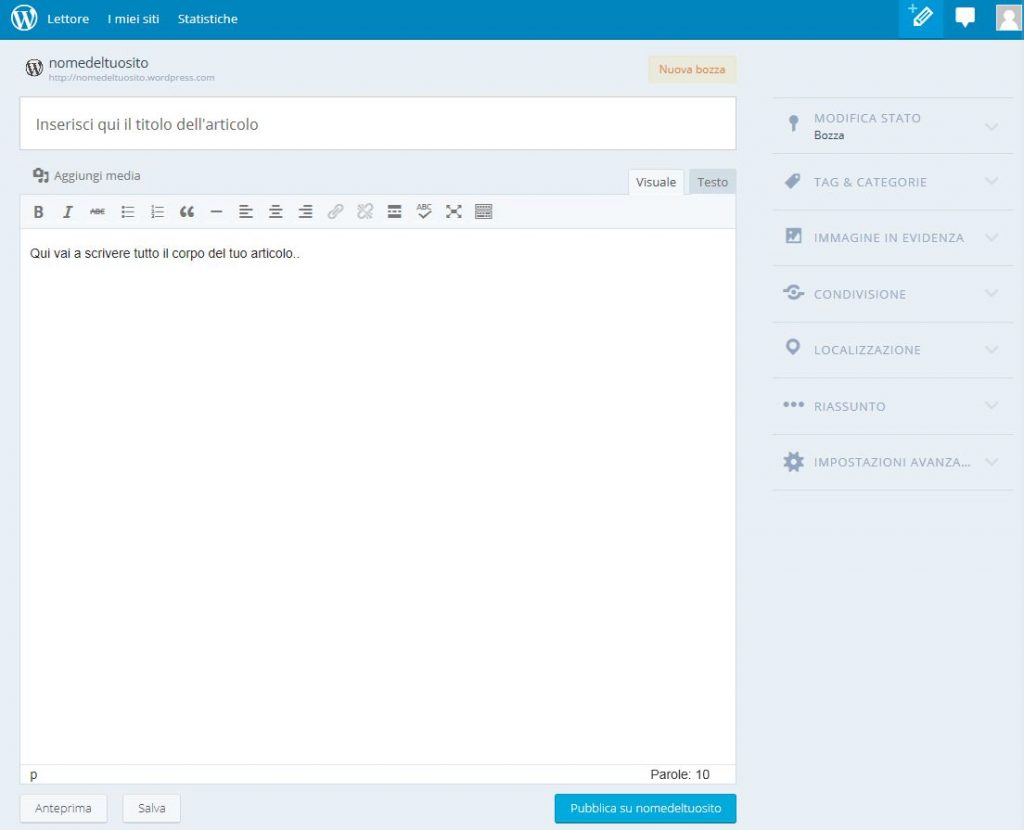Click the Nuova bozza badge
Image resolution: width=1024 pixels, height=830 pixels.
[x=692, y=69]
